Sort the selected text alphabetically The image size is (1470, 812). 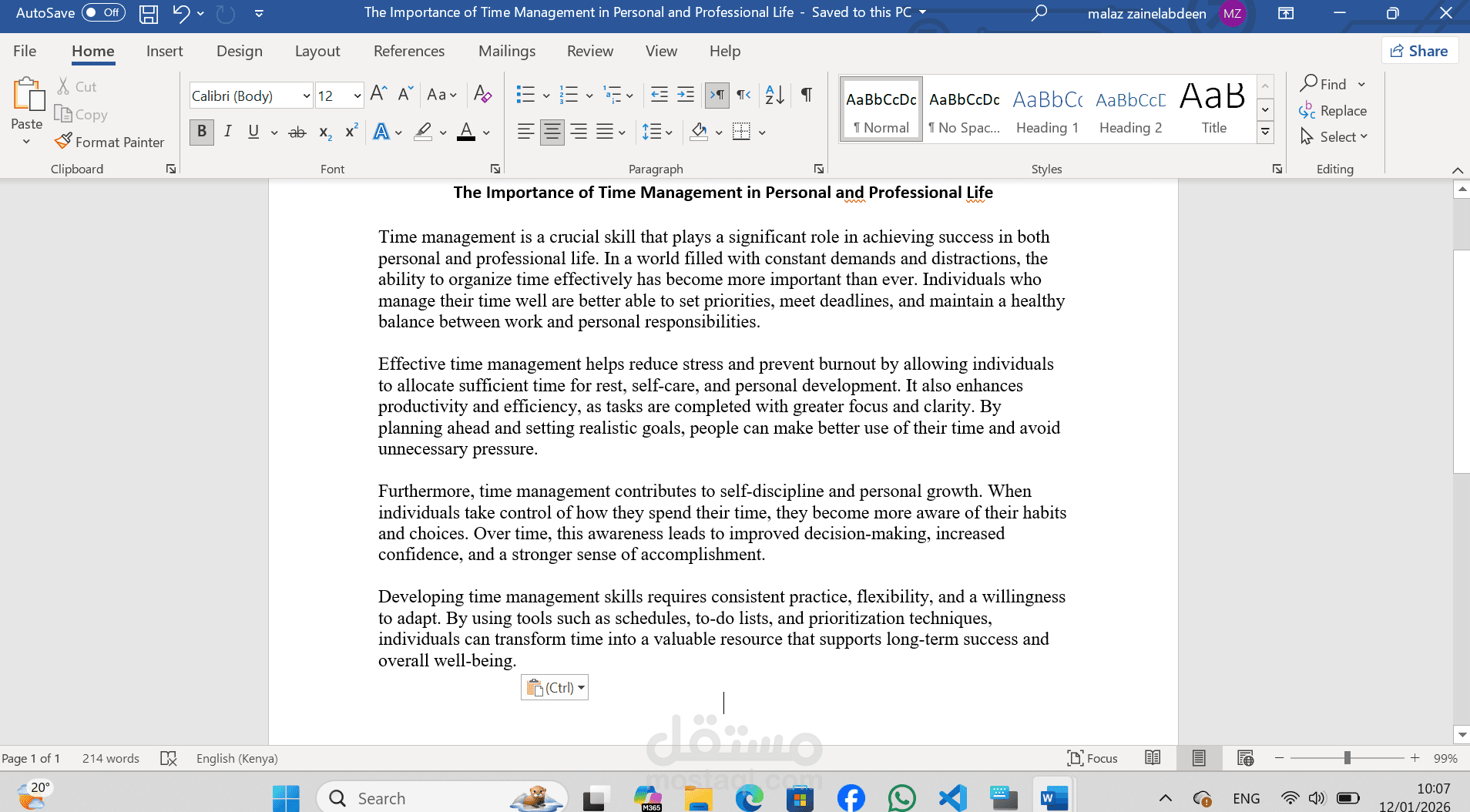click(x=774, y=95)
